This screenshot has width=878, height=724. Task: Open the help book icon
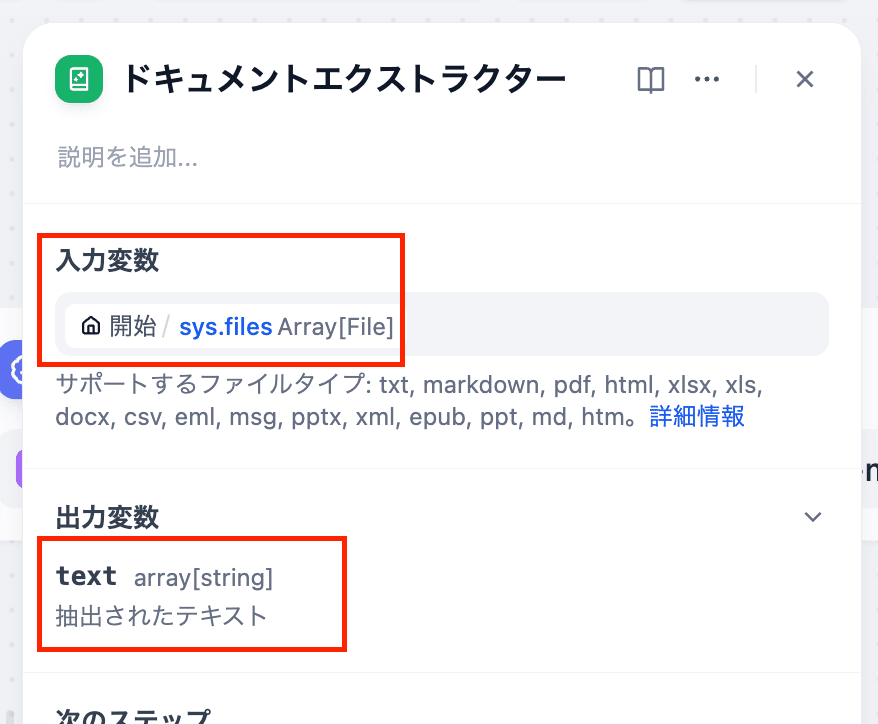[x=651, y=80]
